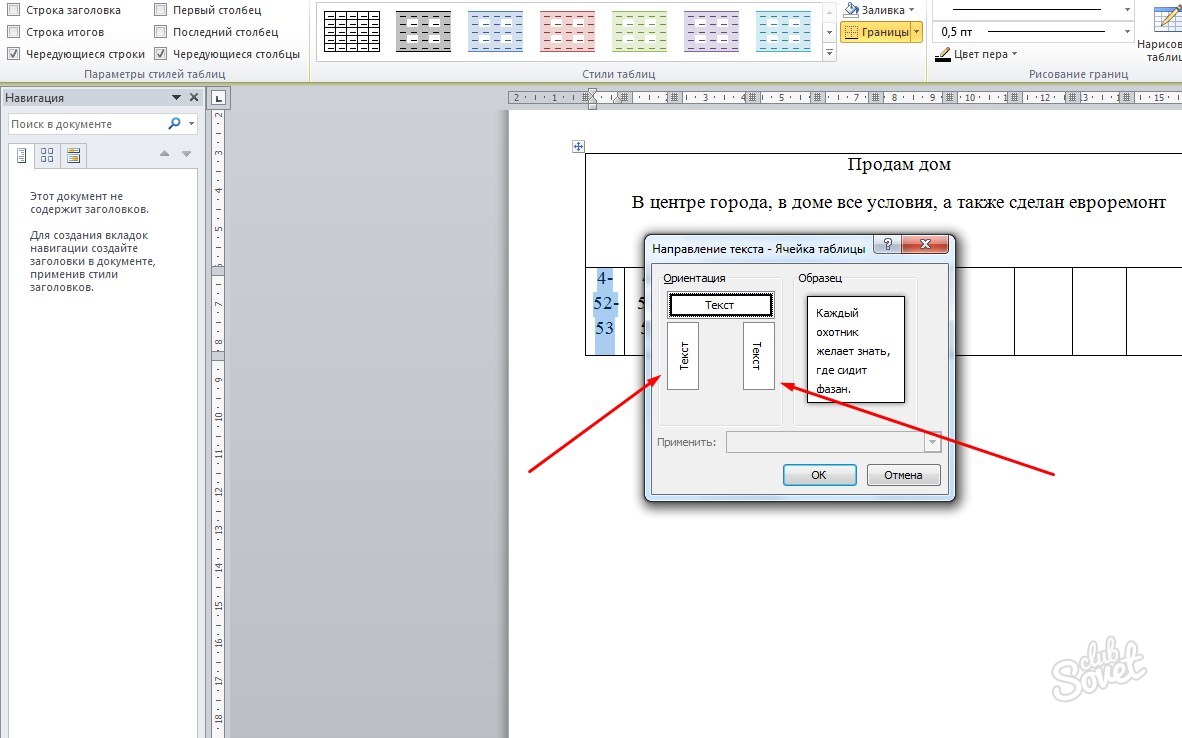This screenshot has width=1182, height=738.
Task: Click the table move handle
Action: tap(578, 146)
